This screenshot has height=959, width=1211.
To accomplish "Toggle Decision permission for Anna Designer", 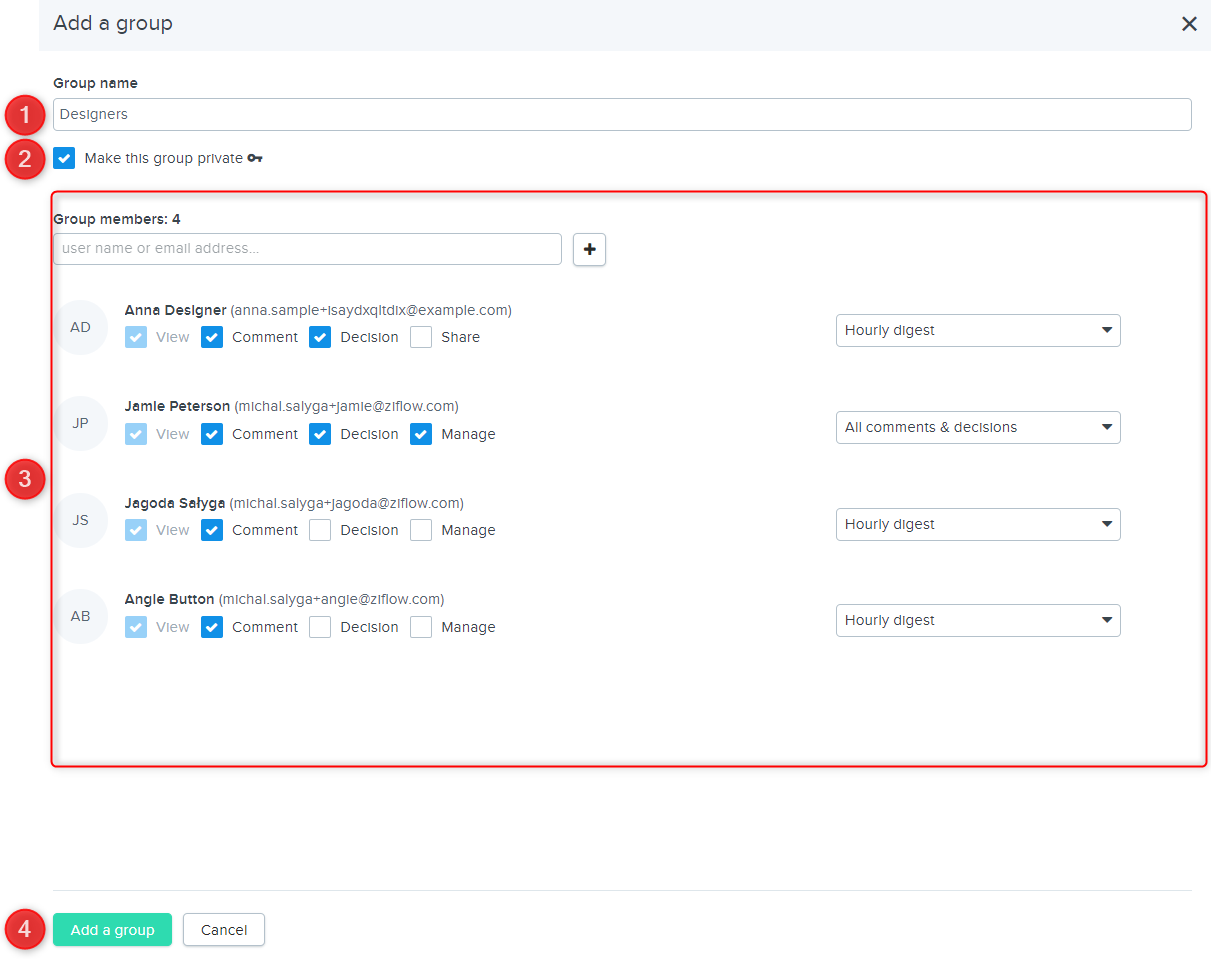I will point(320,337).
